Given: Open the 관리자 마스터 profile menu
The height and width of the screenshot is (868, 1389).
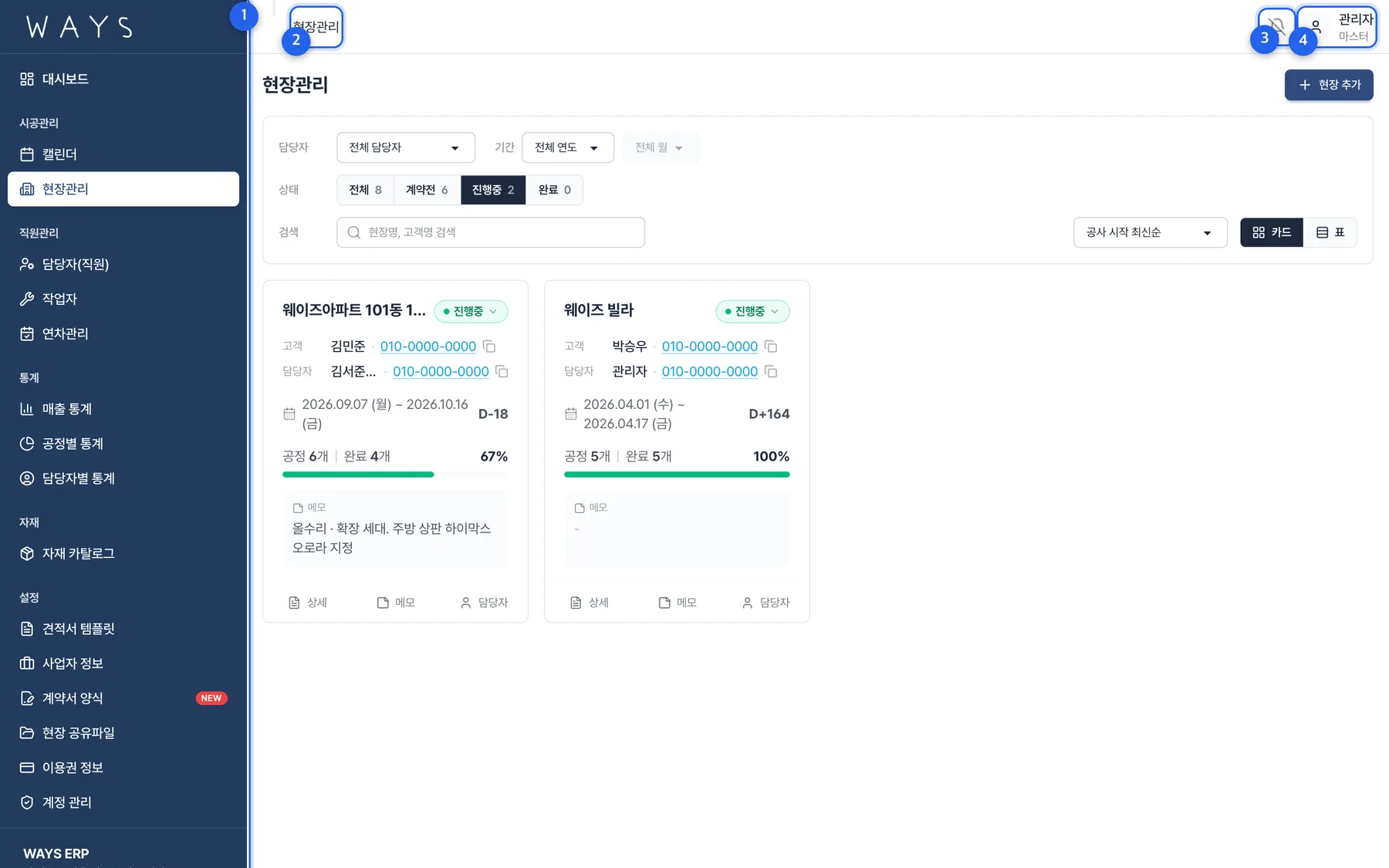Looking at the screenshot, I should [x=1338, y=27].
